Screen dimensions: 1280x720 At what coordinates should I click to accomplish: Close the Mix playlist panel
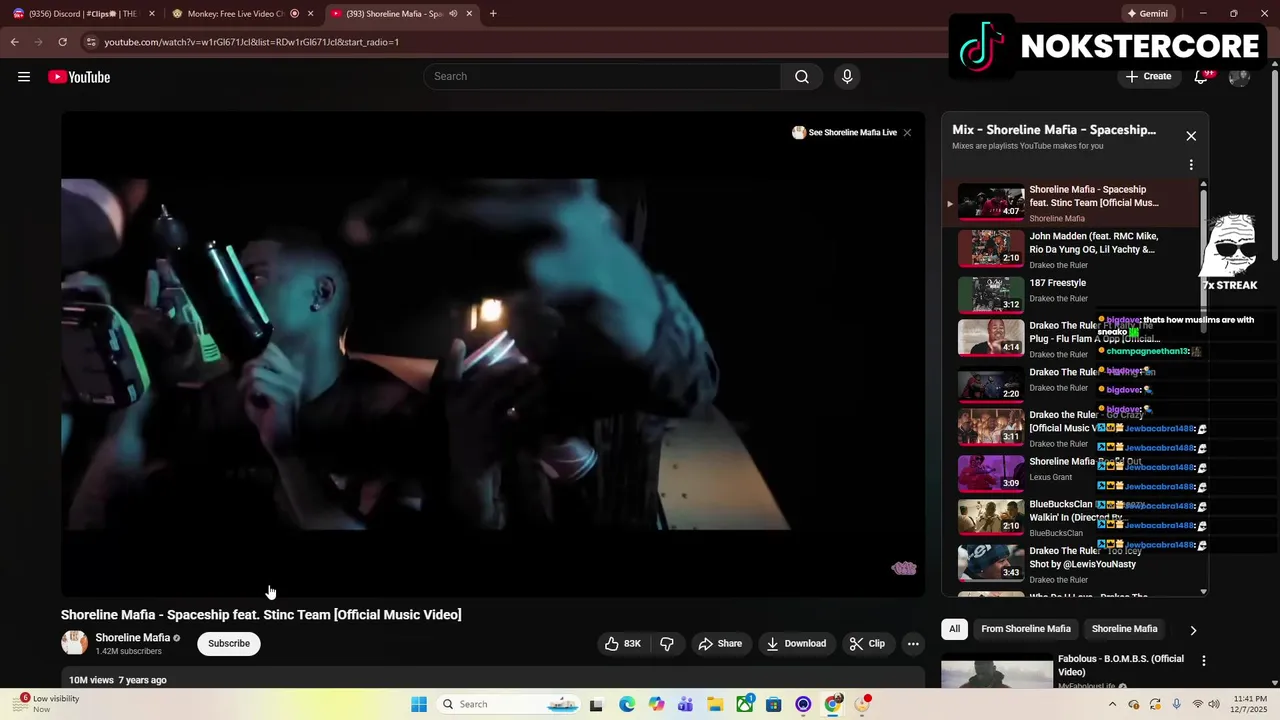[1191, 136]
